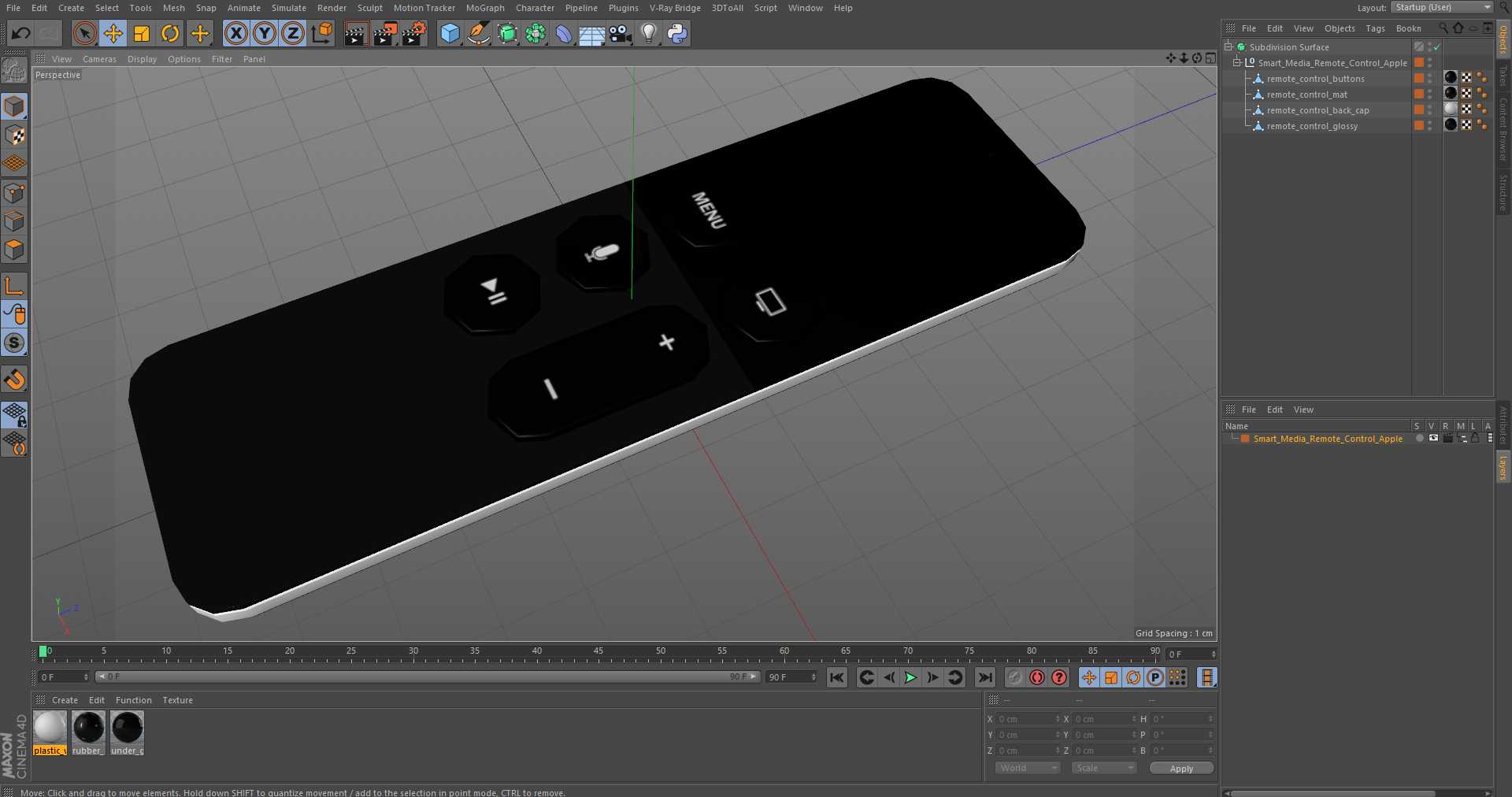Image resolution: width=1512 pixels, height=797 pixels.
Task: Add a Camera object
Action: tap(621, 33)
